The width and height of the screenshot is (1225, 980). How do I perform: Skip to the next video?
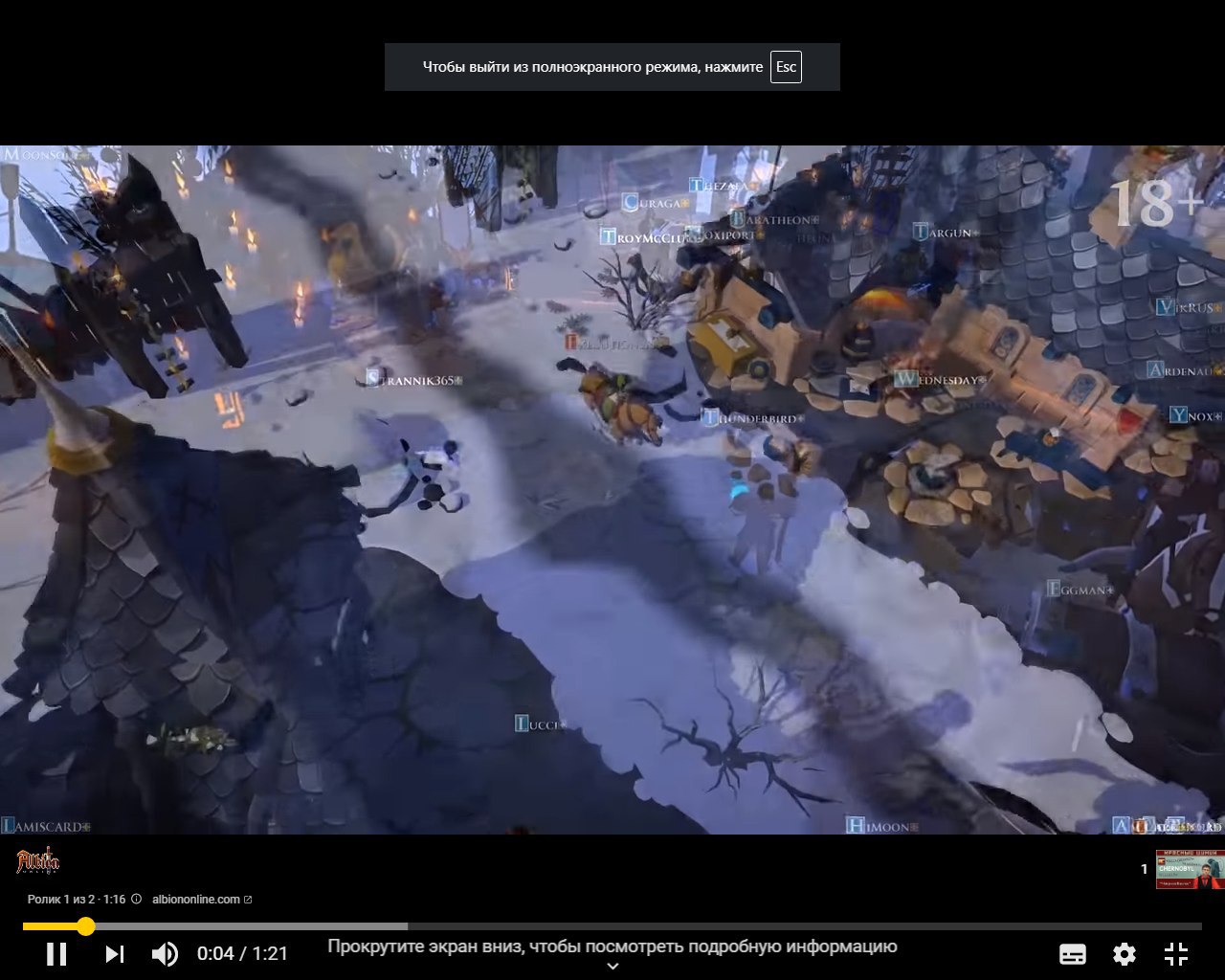pyautogui.click(x=114, y=953)
